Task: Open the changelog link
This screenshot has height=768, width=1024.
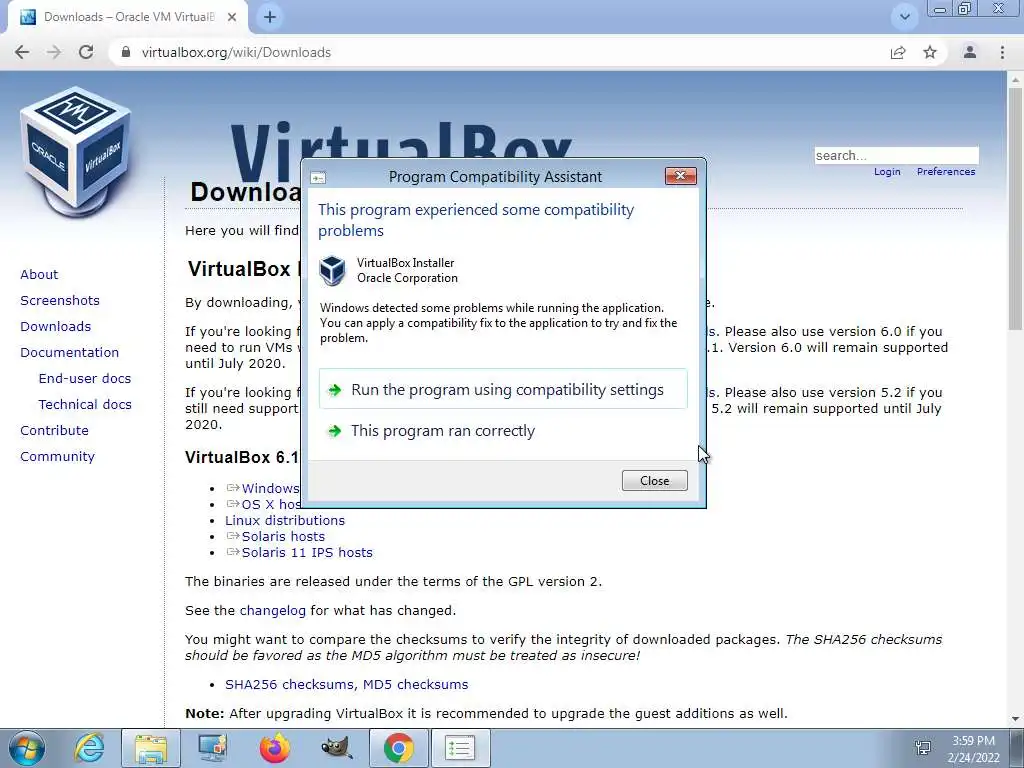Action: tap(272, 611)
